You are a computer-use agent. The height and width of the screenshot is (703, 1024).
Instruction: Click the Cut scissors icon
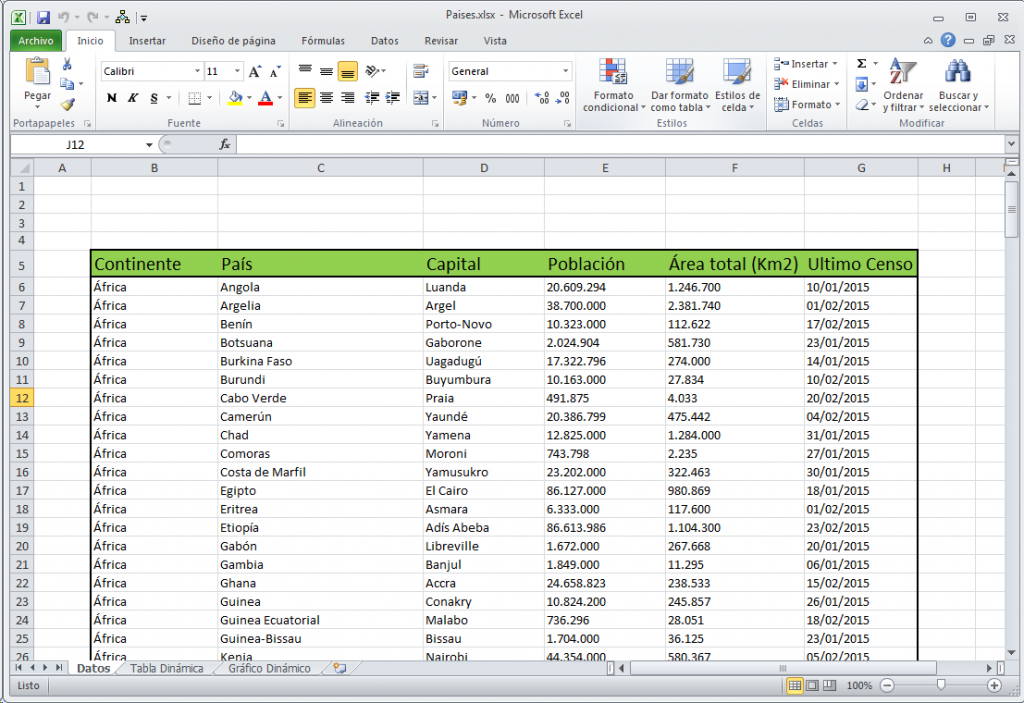67,64
